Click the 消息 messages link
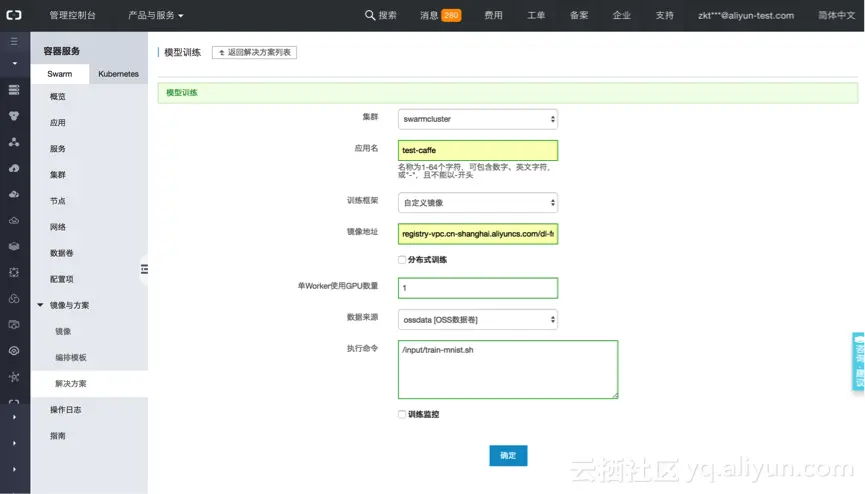The width and height of the screenshot is (865, 494). 429,15
